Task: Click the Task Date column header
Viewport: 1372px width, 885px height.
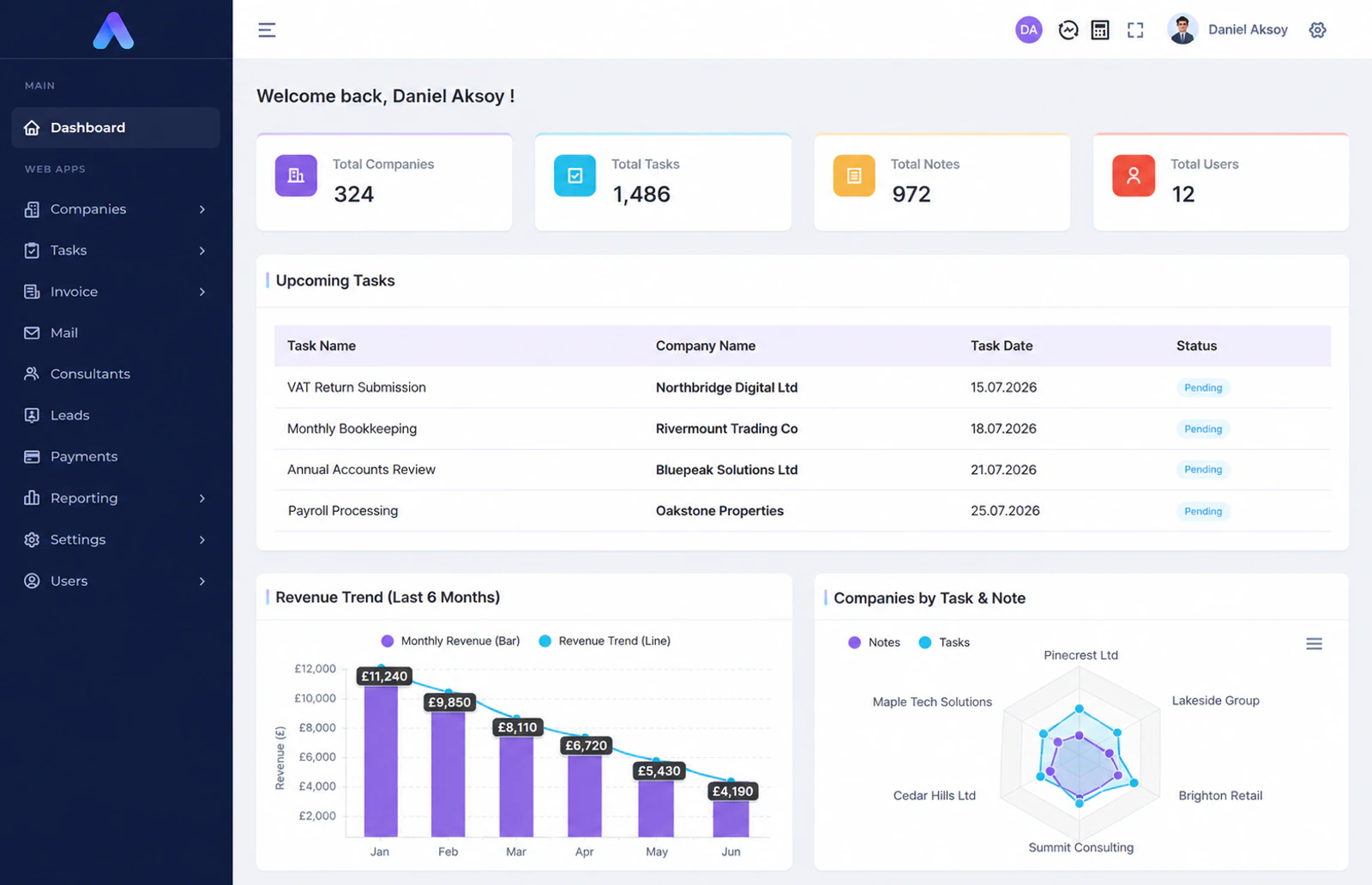Action: click(1002, 346)
